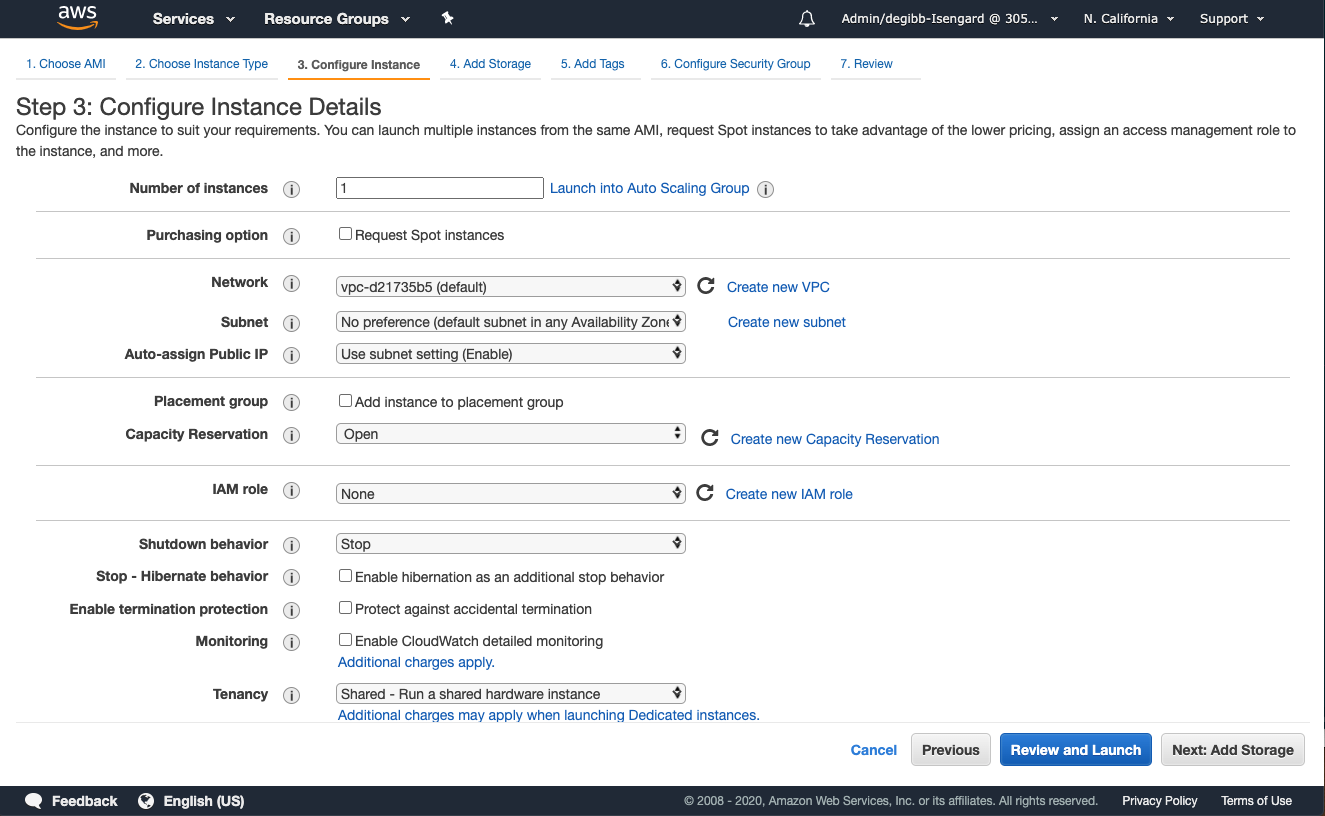Click the info icon beside Number of instances
Image resolution: width=1325 pixels, height=816 pixels.
pyautogui.click(x=291, y=188)
